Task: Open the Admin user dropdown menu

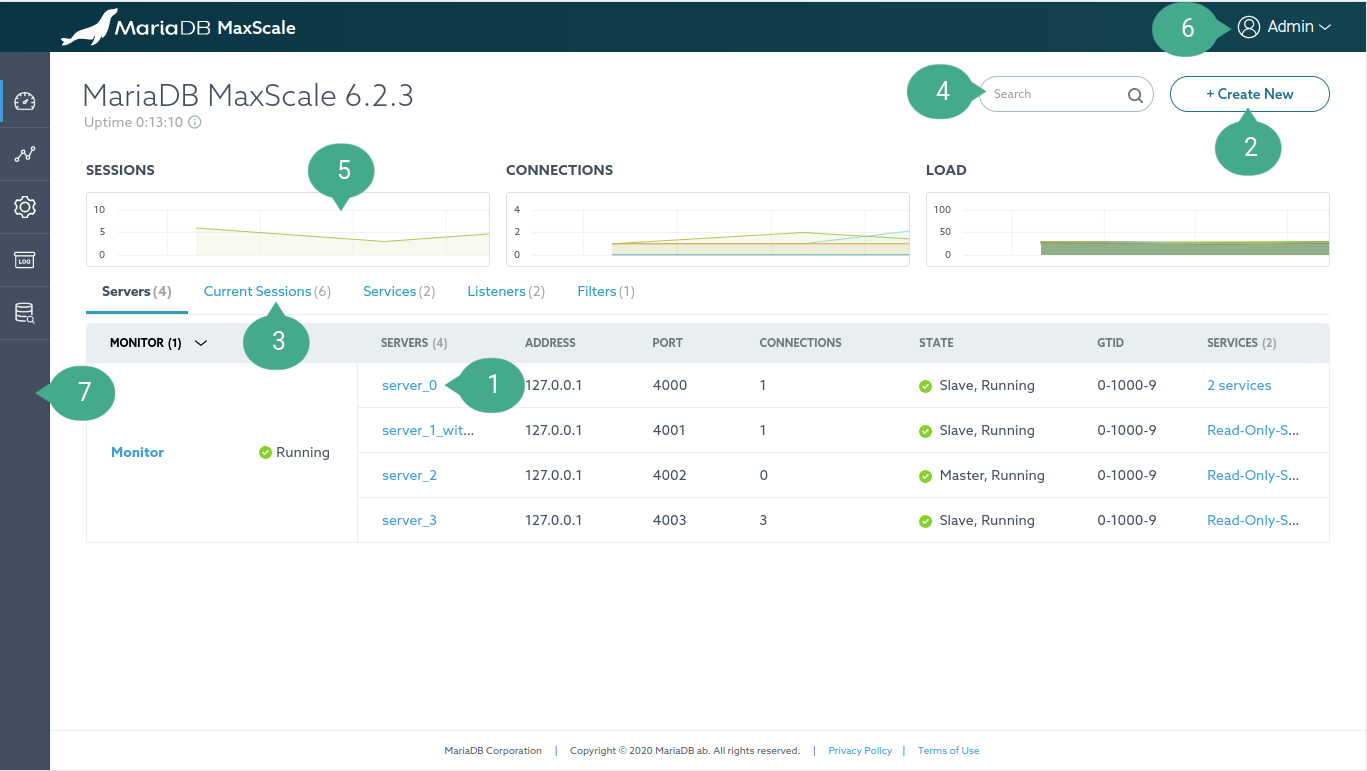Action: click(x=1284, y=27)
